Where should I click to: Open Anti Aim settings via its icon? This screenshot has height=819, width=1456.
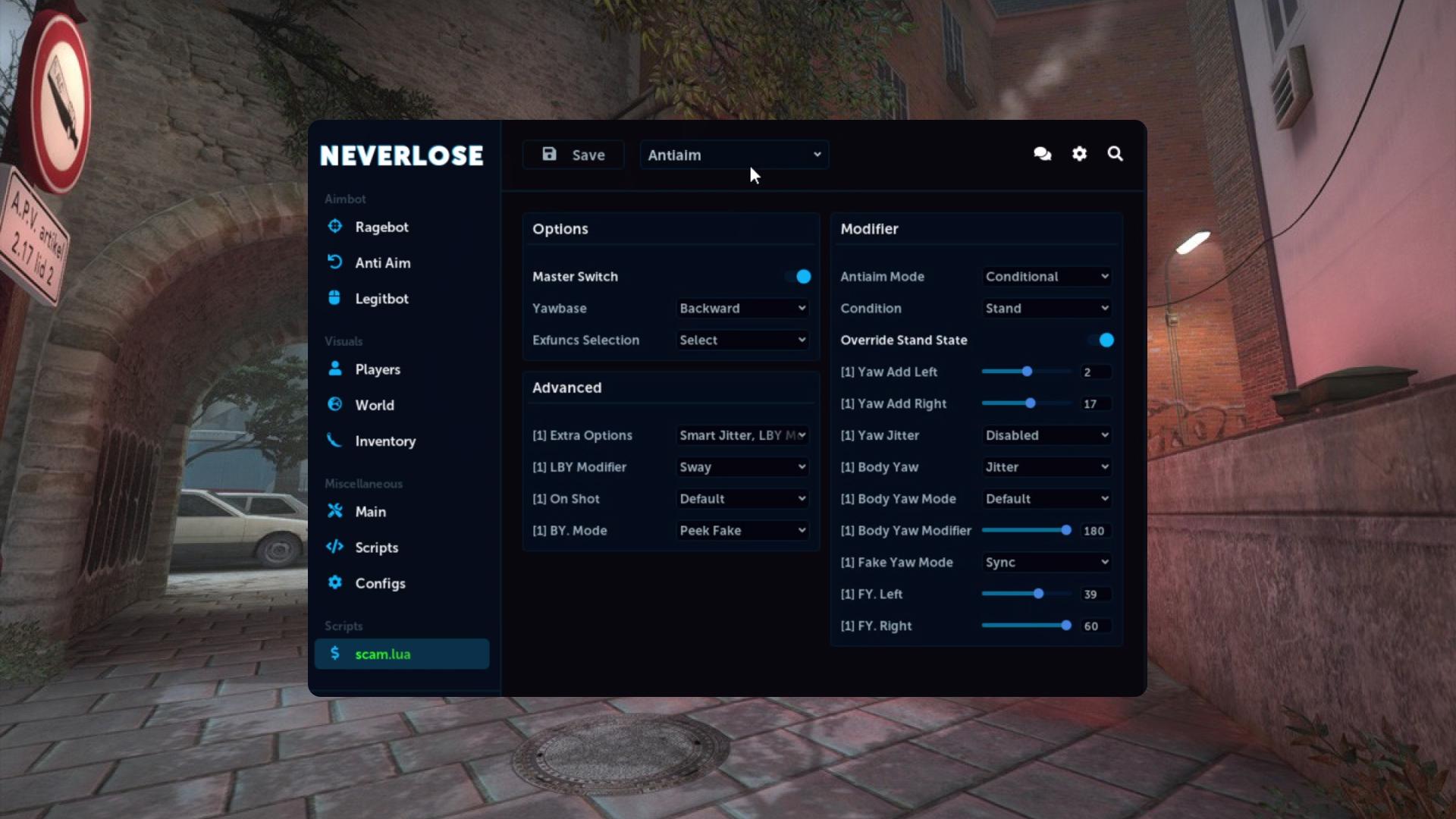pyautogui.click(x=335, y=262)
